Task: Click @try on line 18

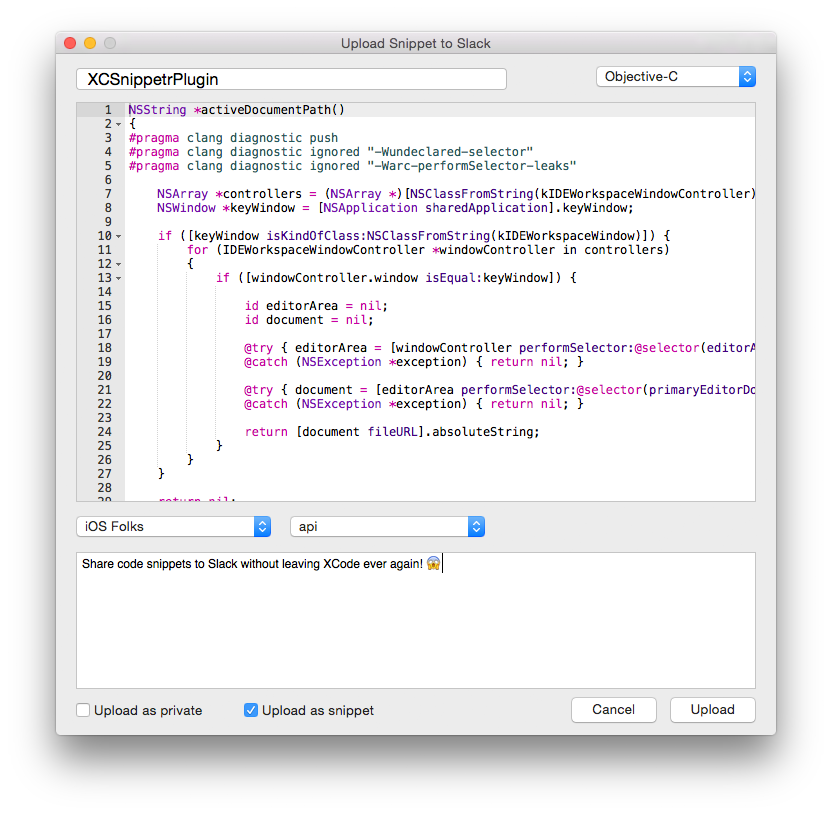Action: pyautogui.click(x=258, y=348)
